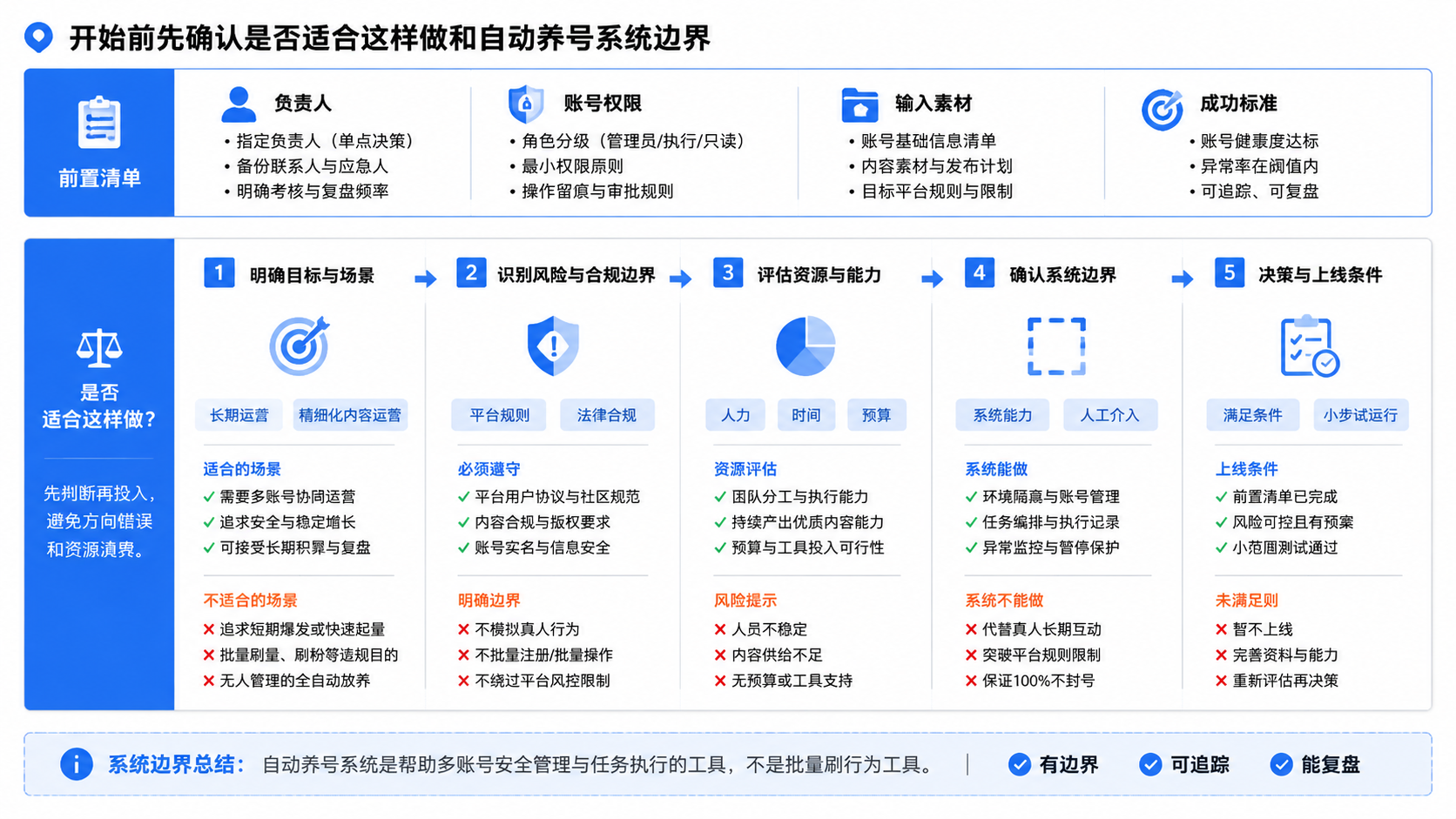Click the 无人管理的全自动放养 line
This screenshot has width=1456, height=819.
pyautogui.click(x=287, y=681)
